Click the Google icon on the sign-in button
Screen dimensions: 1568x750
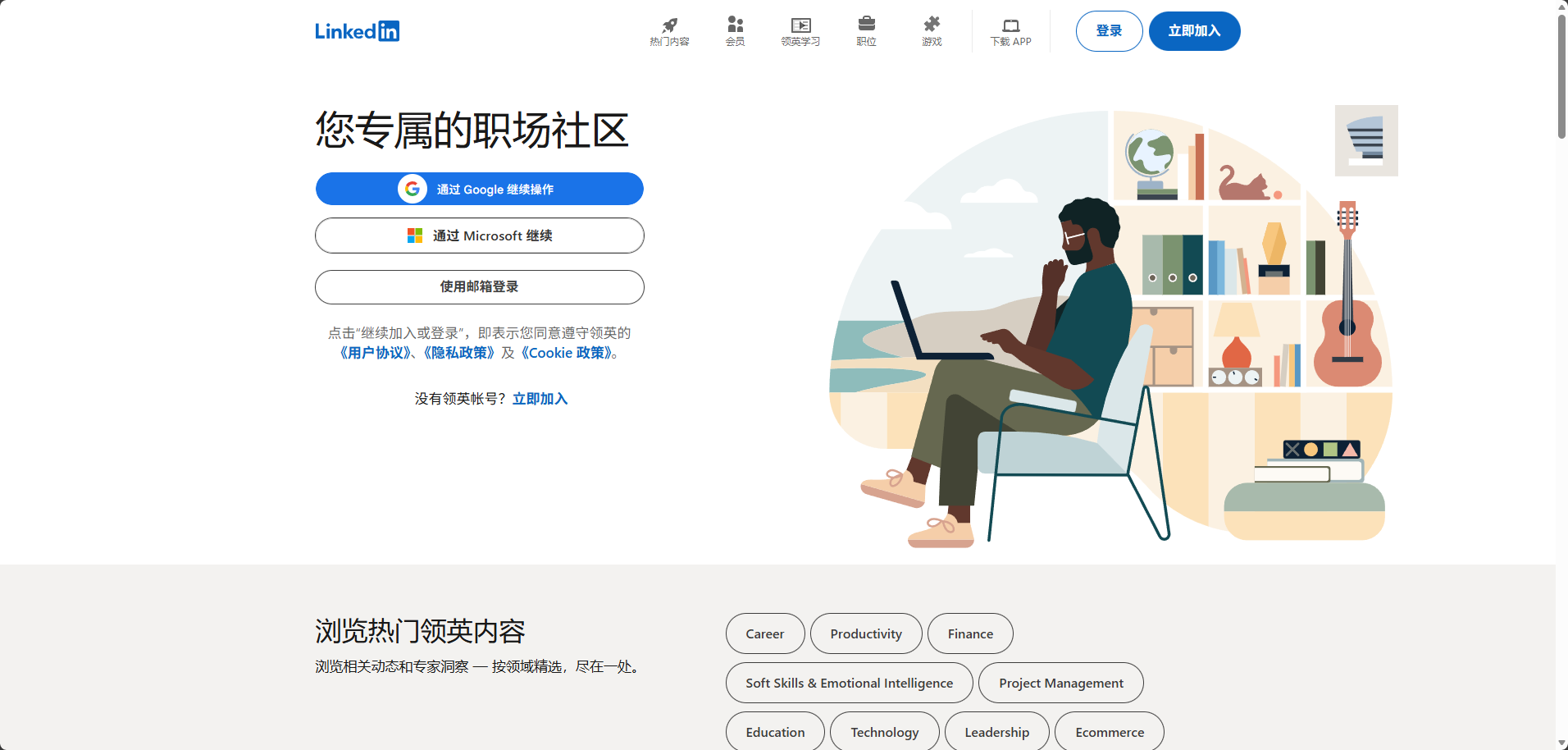(413, 189)
